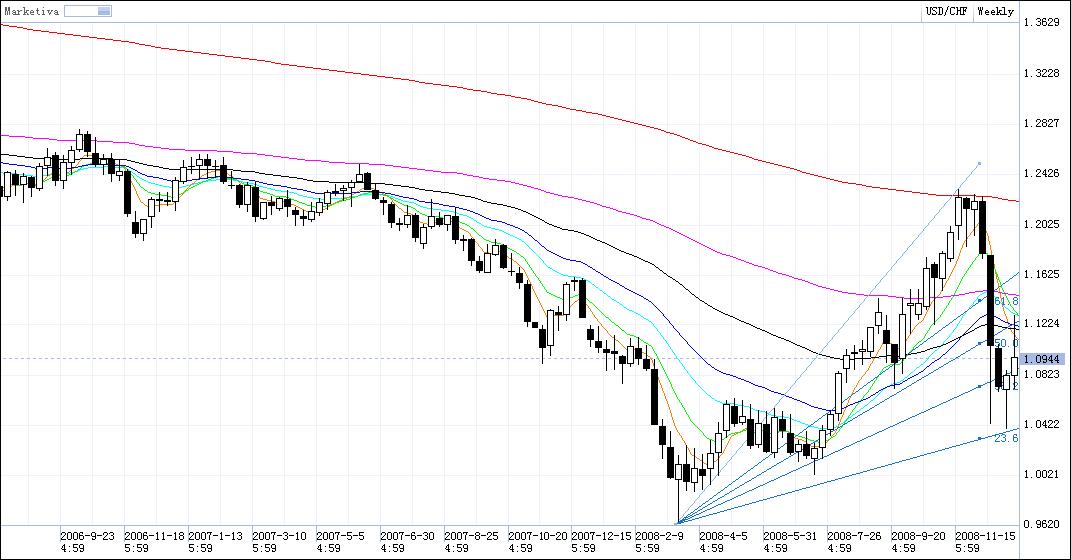Click the 1.3629 price axis label

click(1042, 23)
